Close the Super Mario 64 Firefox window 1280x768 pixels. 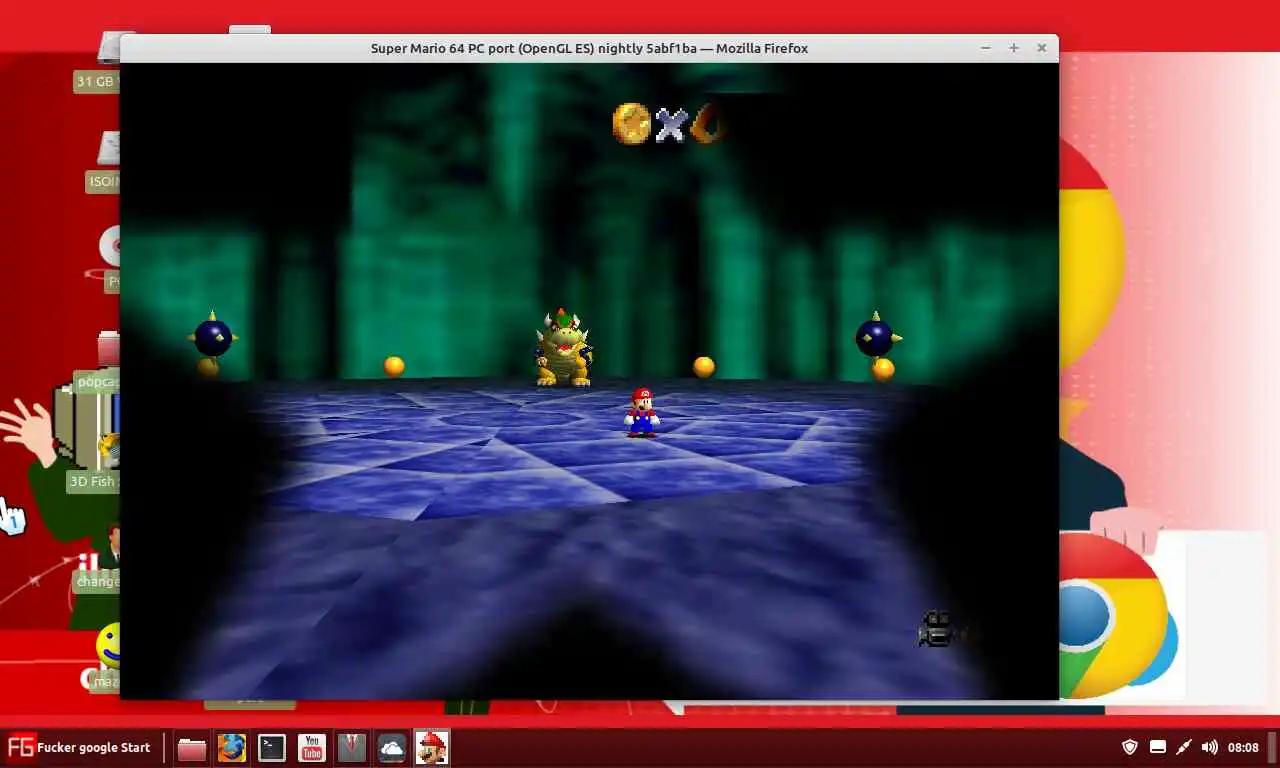tap(1041, 48)
